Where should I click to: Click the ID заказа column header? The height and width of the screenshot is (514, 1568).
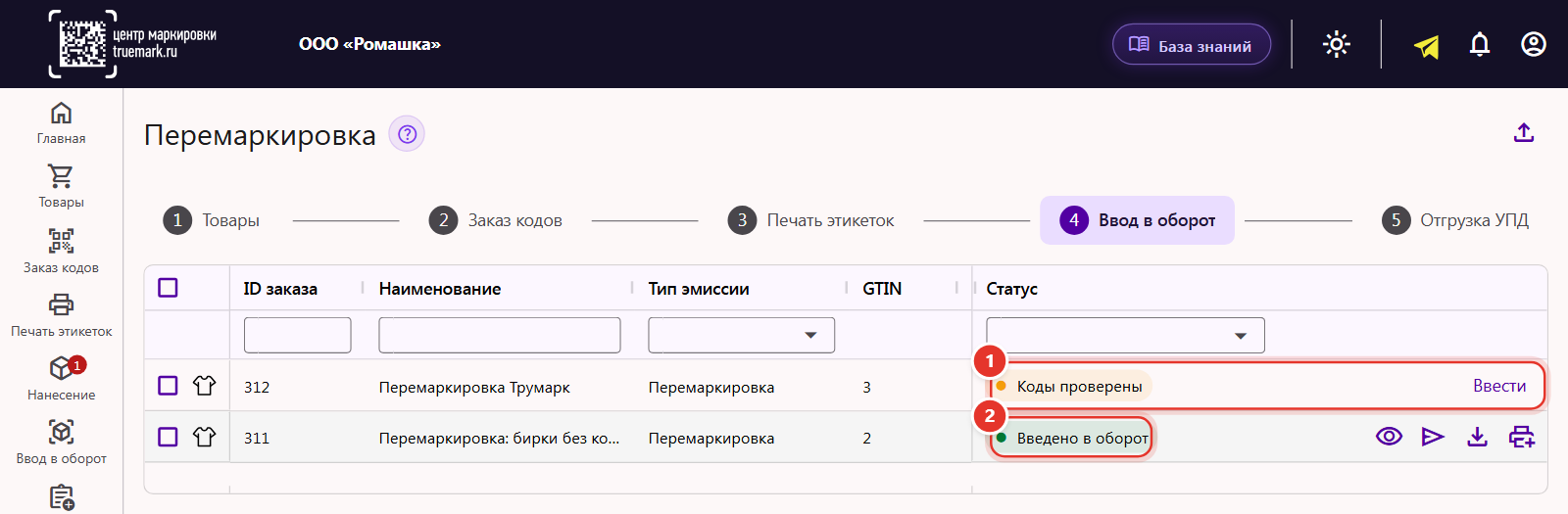tap(280, 289)
